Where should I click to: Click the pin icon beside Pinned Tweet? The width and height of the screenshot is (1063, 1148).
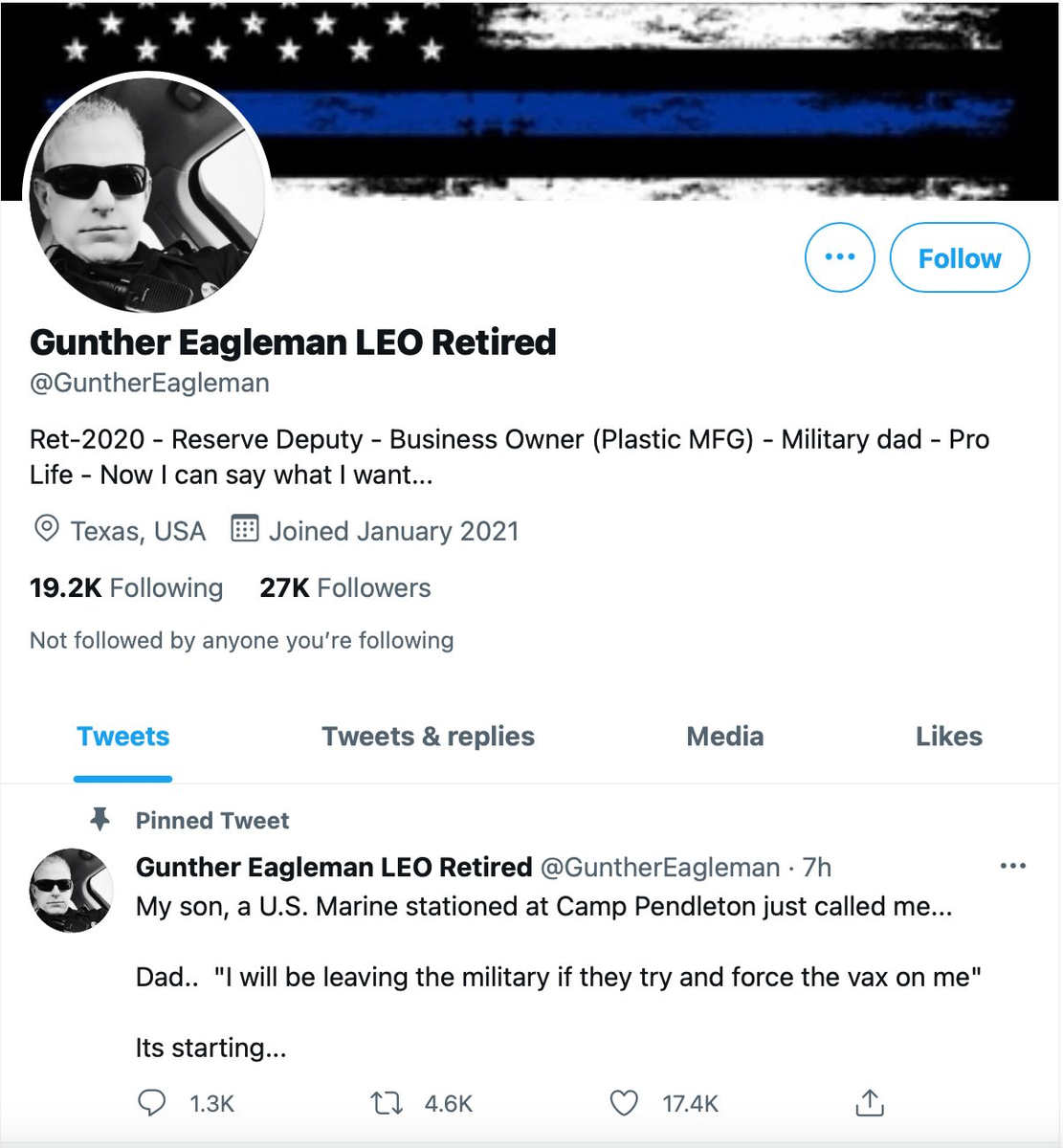point(100,819)
